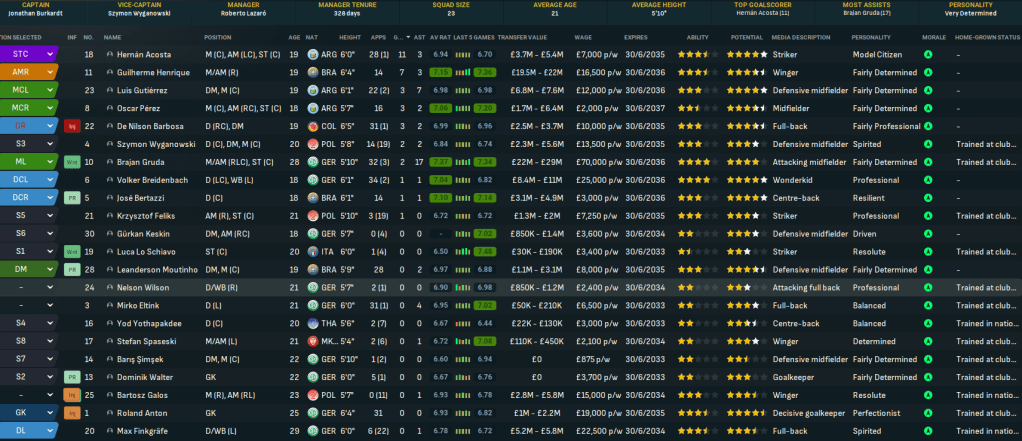Click the red injury icon for De Nilson Barbosa
The width and height of the screenshot is (1022, 441).
point(71,126)
